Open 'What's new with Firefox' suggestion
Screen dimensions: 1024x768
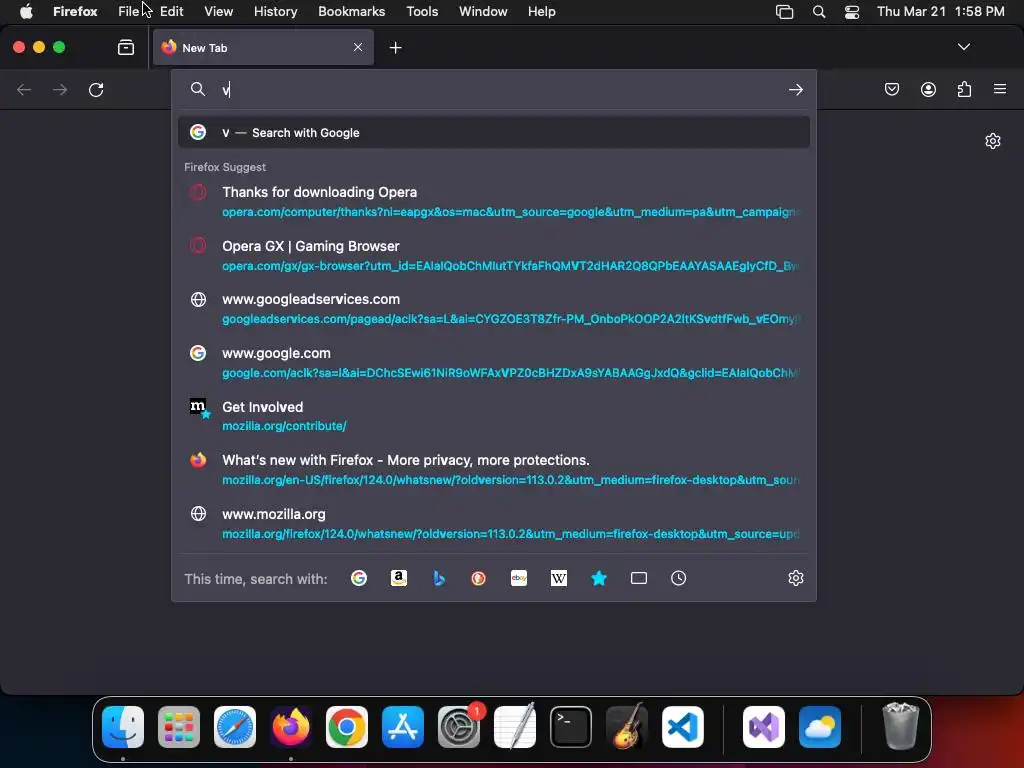[494, 470]
